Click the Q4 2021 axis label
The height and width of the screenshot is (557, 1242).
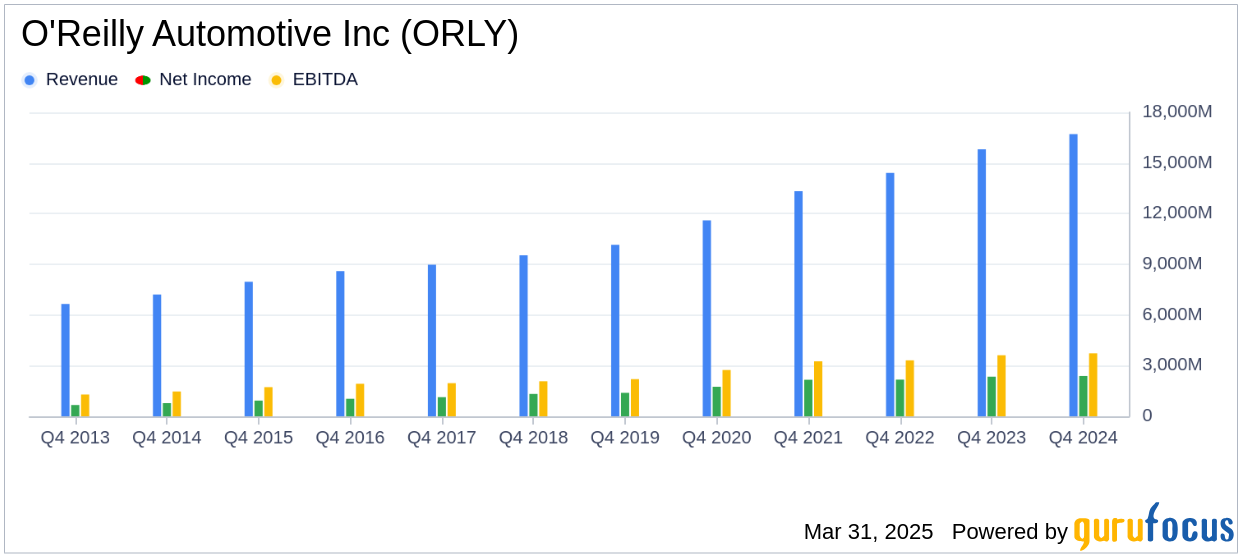click(808, 438)
